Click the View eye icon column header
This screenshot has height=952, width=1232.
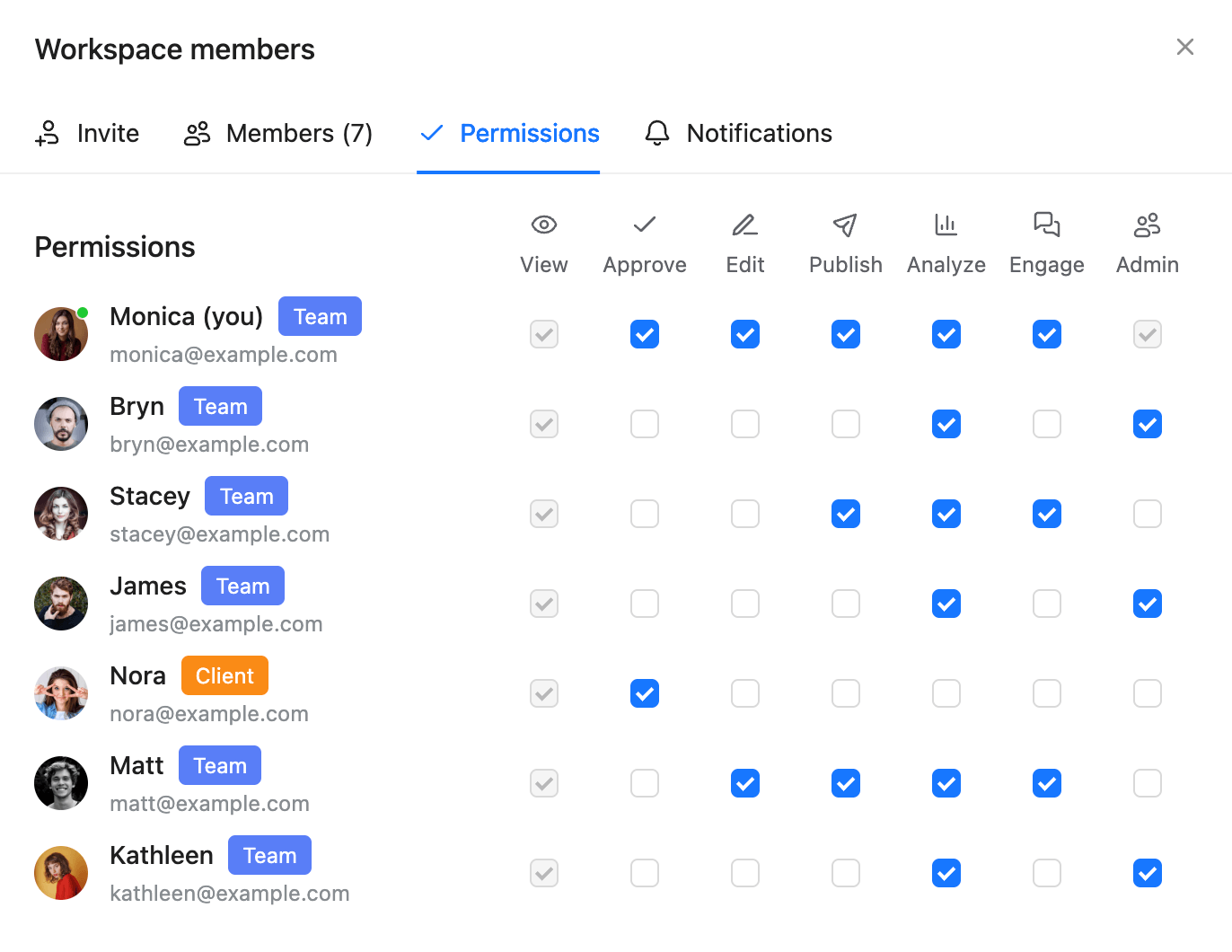[x=544, y=225]
